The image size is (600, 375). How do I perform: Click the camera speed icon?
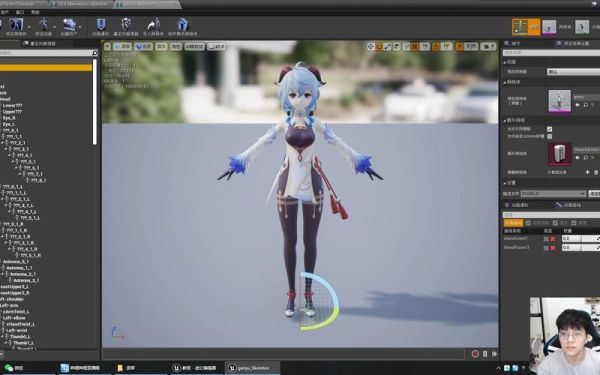pyautogui.click(x=488, y=46)
